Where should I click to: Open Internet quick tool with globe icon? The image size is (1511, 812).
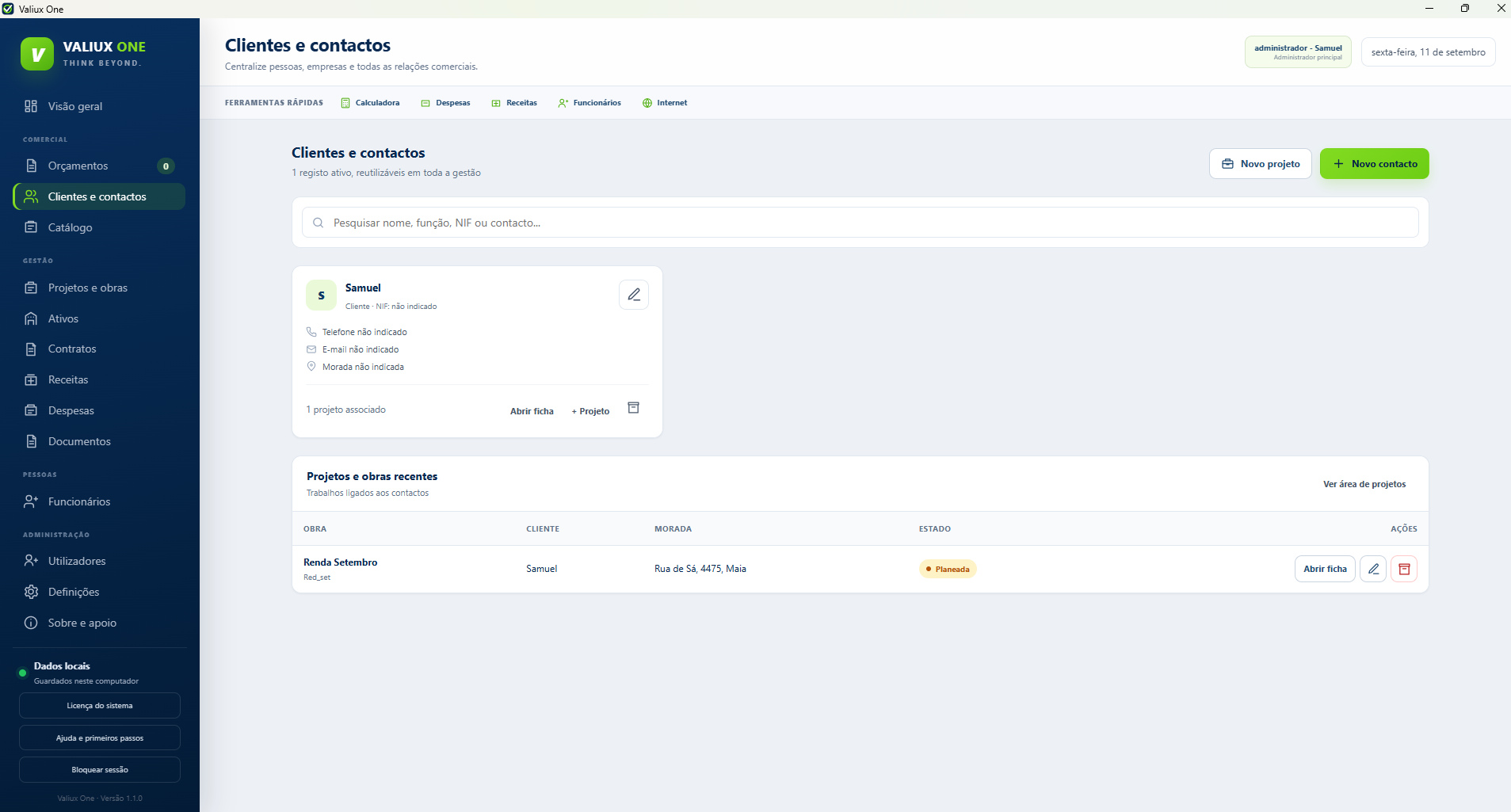(664, 103)
